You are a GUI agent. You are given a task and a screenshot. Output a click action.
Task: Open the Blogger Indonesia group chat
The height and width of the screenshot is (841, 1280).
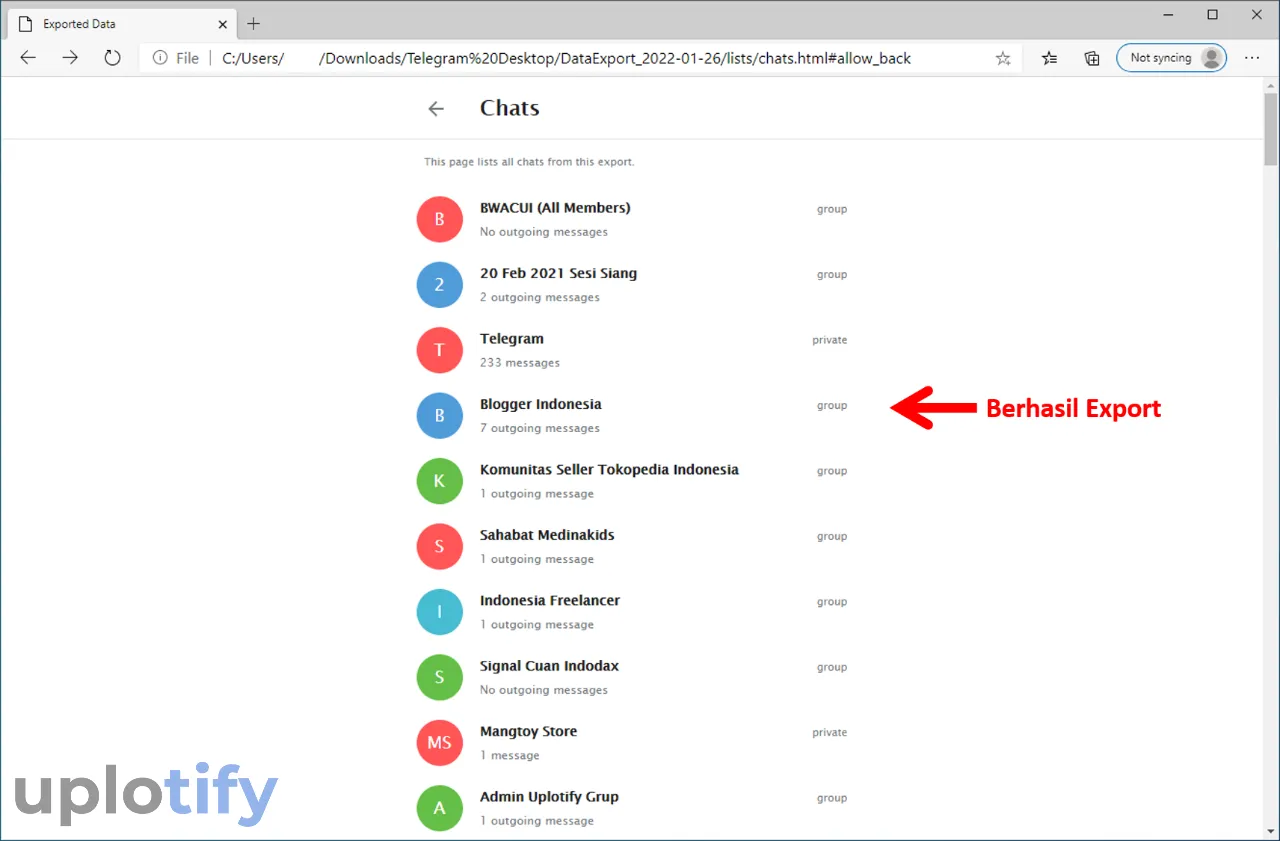pyautogui.click(x=632, y=416)
